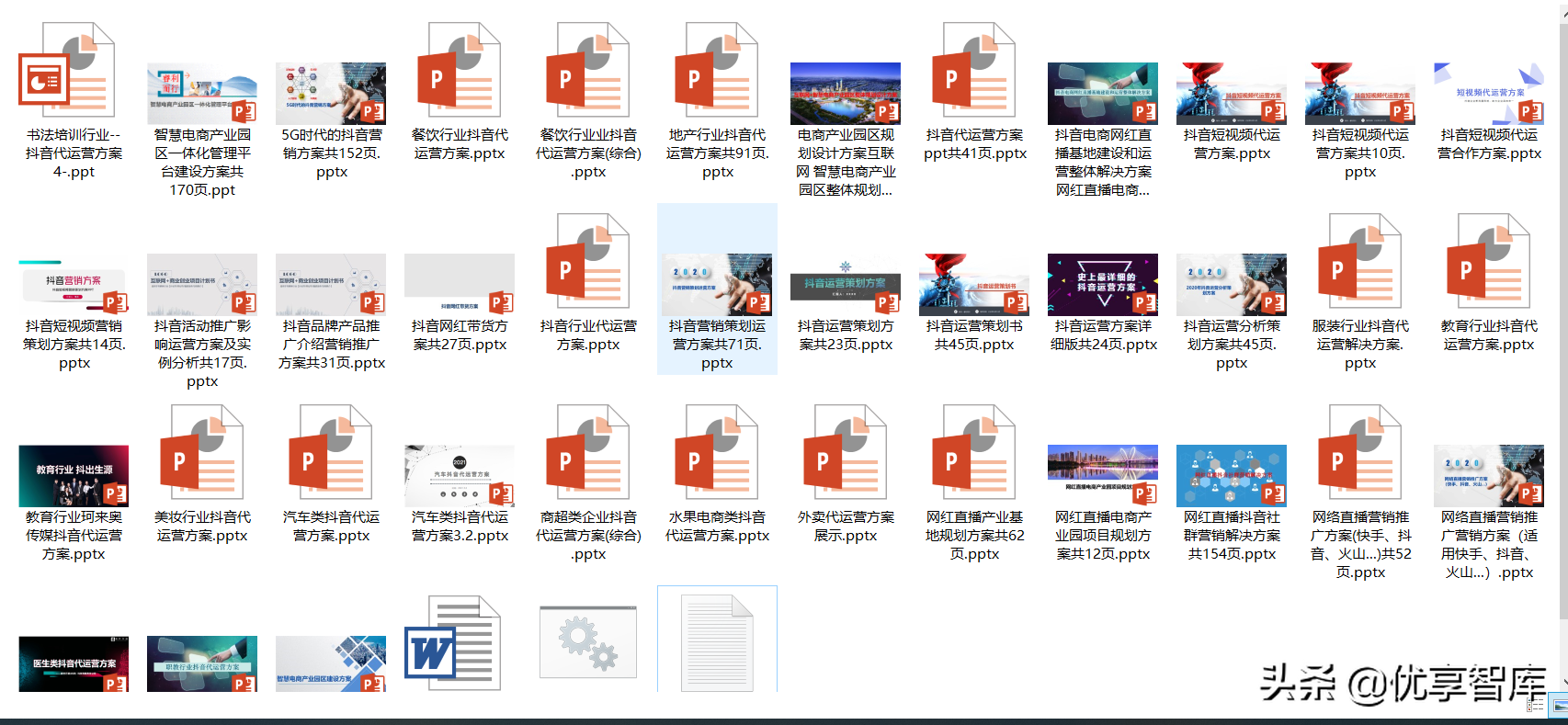Viewport: 1568px width, 725px height.
Task: Select 抖音短视频代运营方案共10页.pptx thumbnail
Action: [x=1360, y=94]
